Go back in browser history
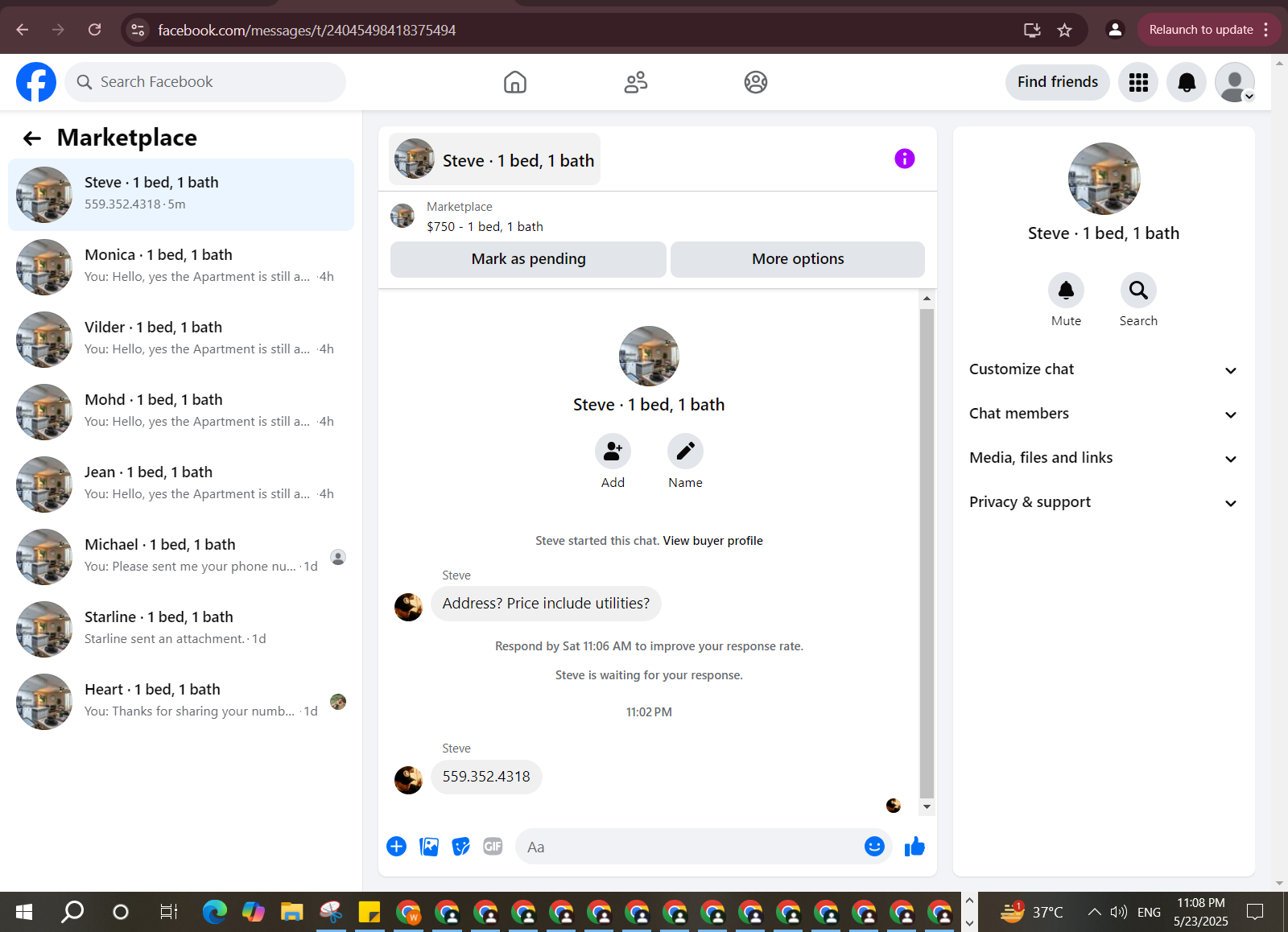Viewport: 1288px width, 932px height. [x=23, y=30]
